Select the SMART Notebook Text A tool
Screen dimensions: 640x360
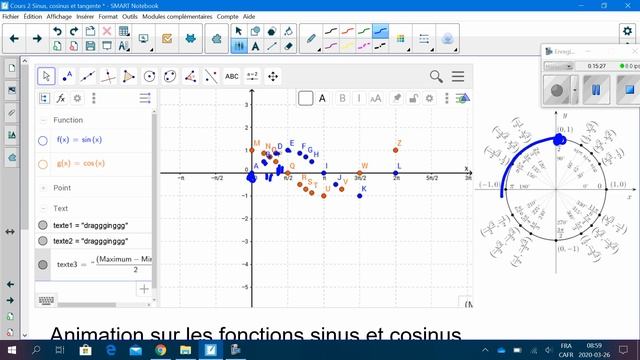tap(256, 46)
